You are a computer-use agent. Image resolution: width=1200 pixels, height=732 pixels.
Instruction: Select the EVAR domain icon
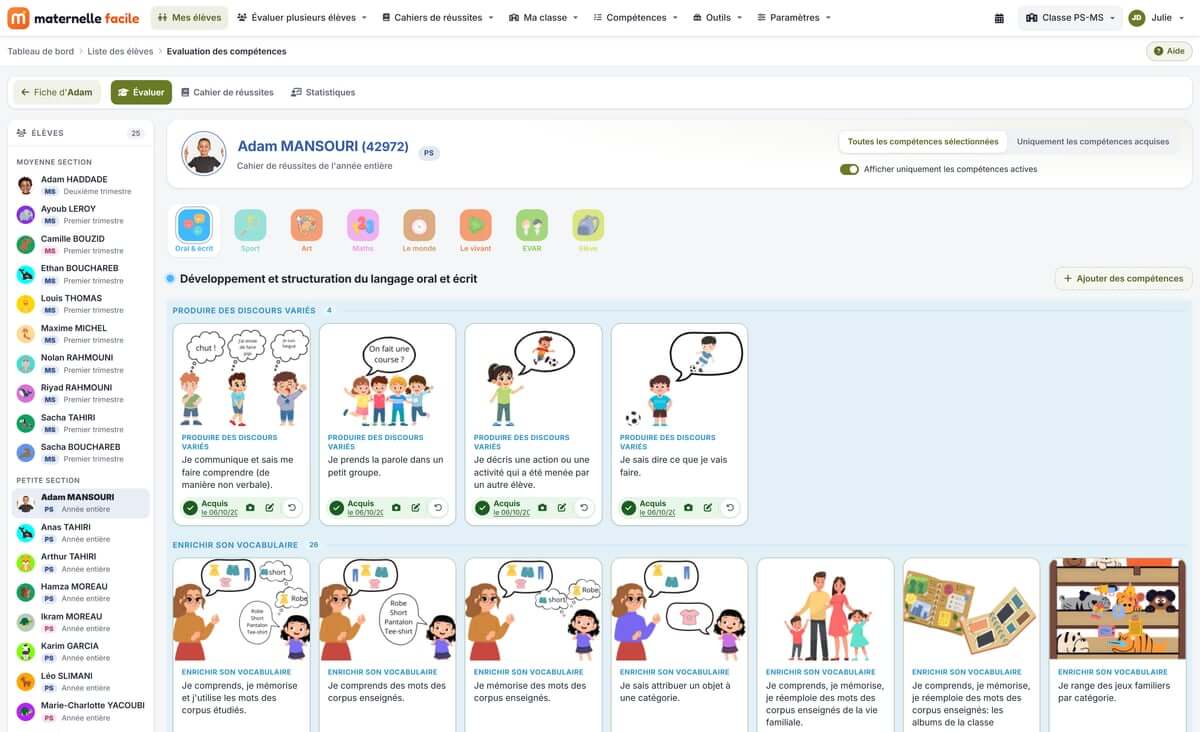point(532,229)
